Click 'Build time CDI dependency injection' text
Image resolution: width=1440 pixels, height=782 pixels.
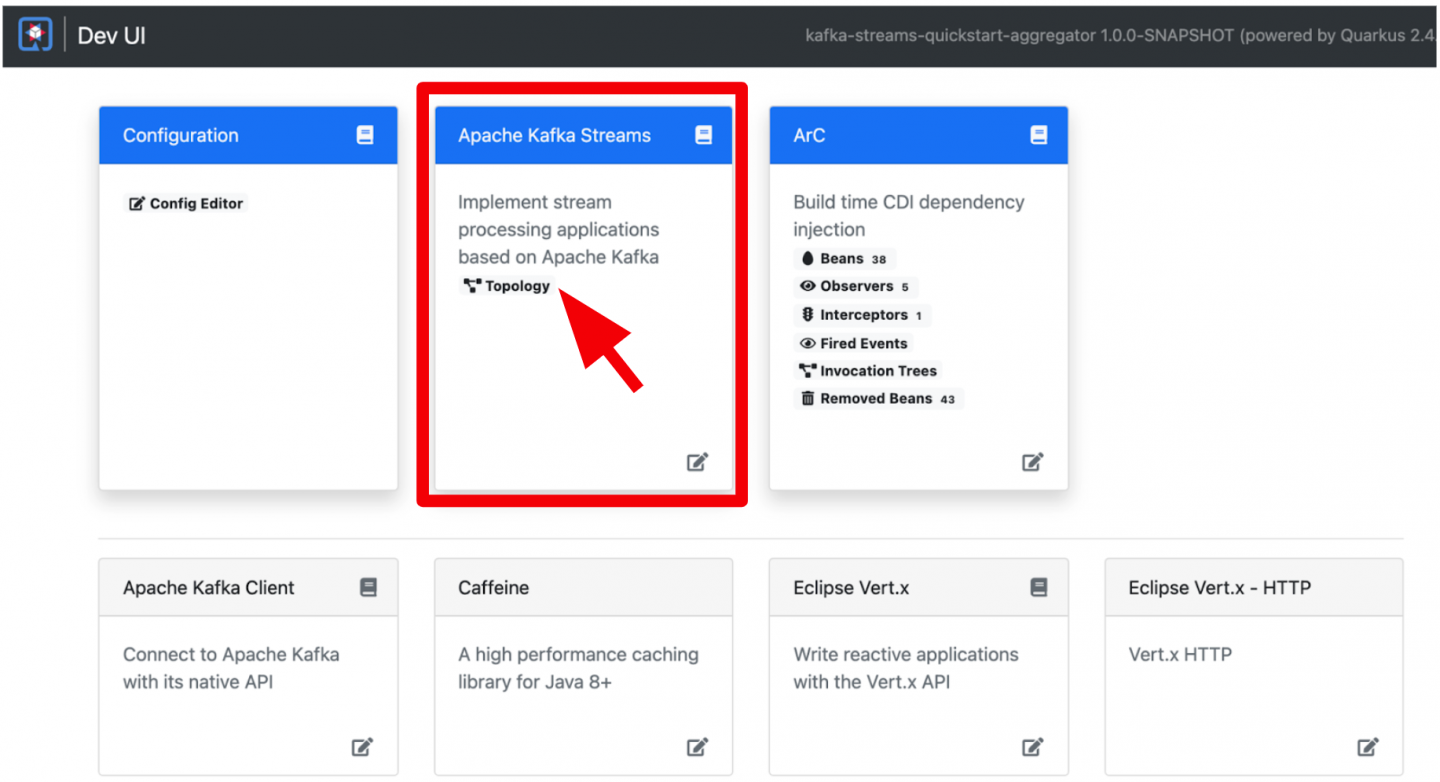pyautogui.click(x=909, y=215)
